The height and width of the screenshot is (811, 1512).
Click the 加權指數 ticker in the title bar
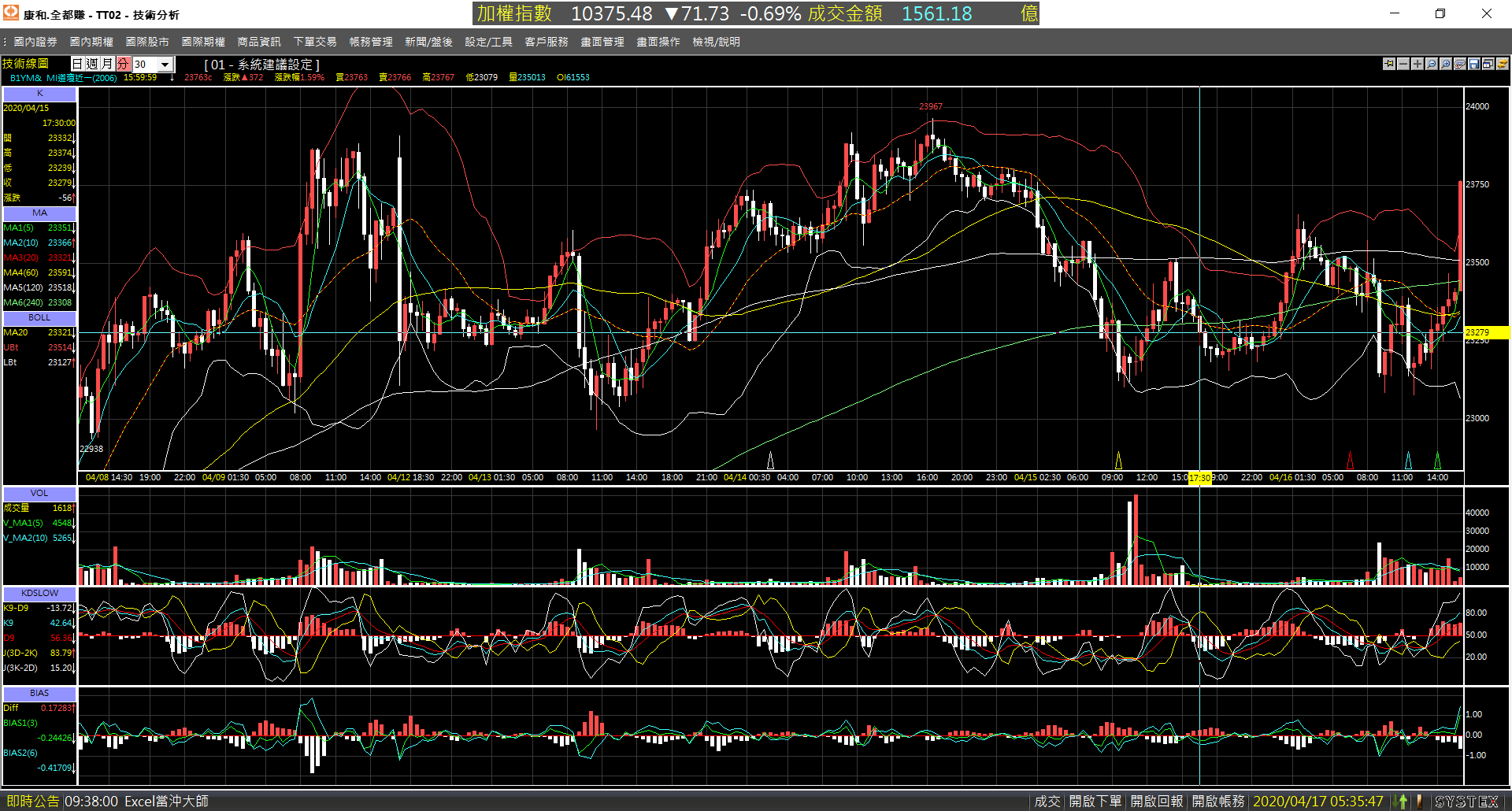[514, 13]
